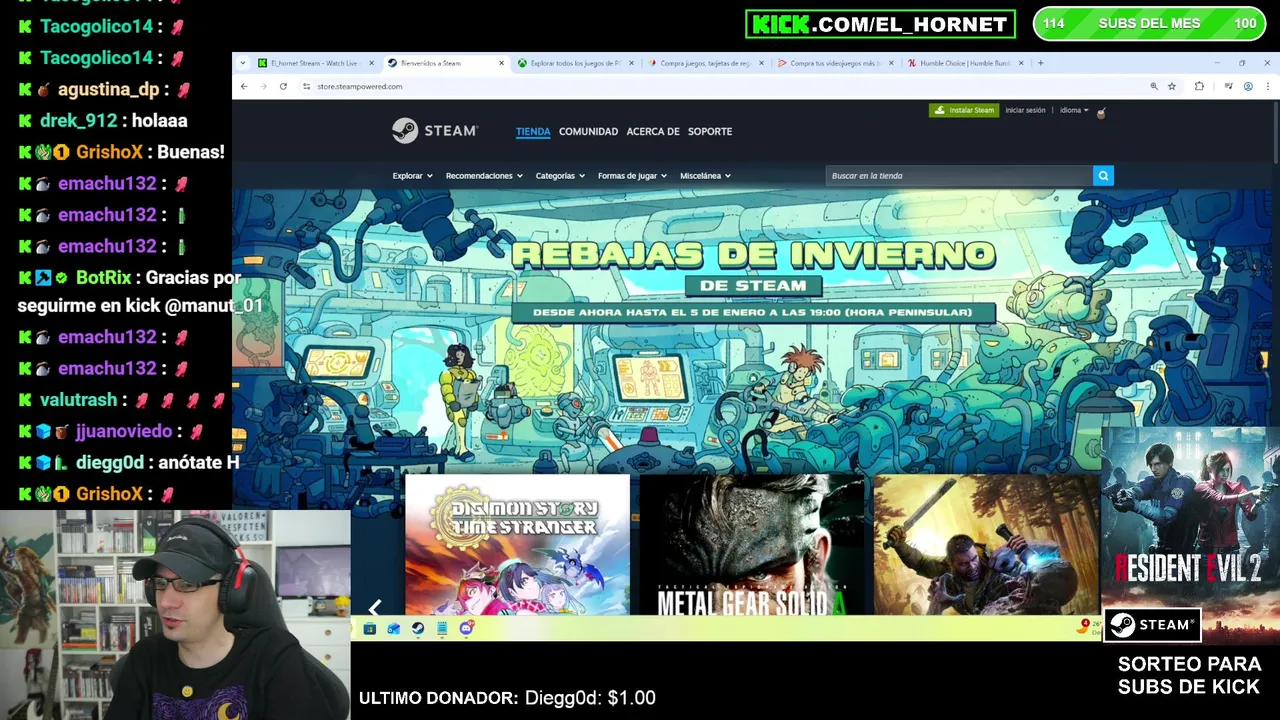Click chat username agustina_dp

tap(108, 90)
